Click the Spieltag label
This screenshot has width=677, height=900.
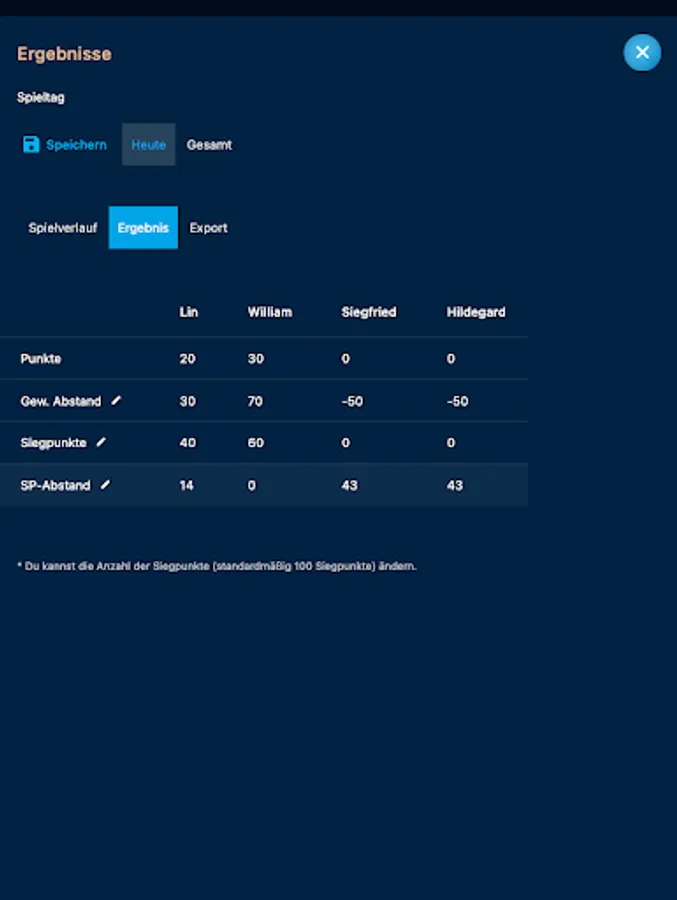click(x=41, y=98)
